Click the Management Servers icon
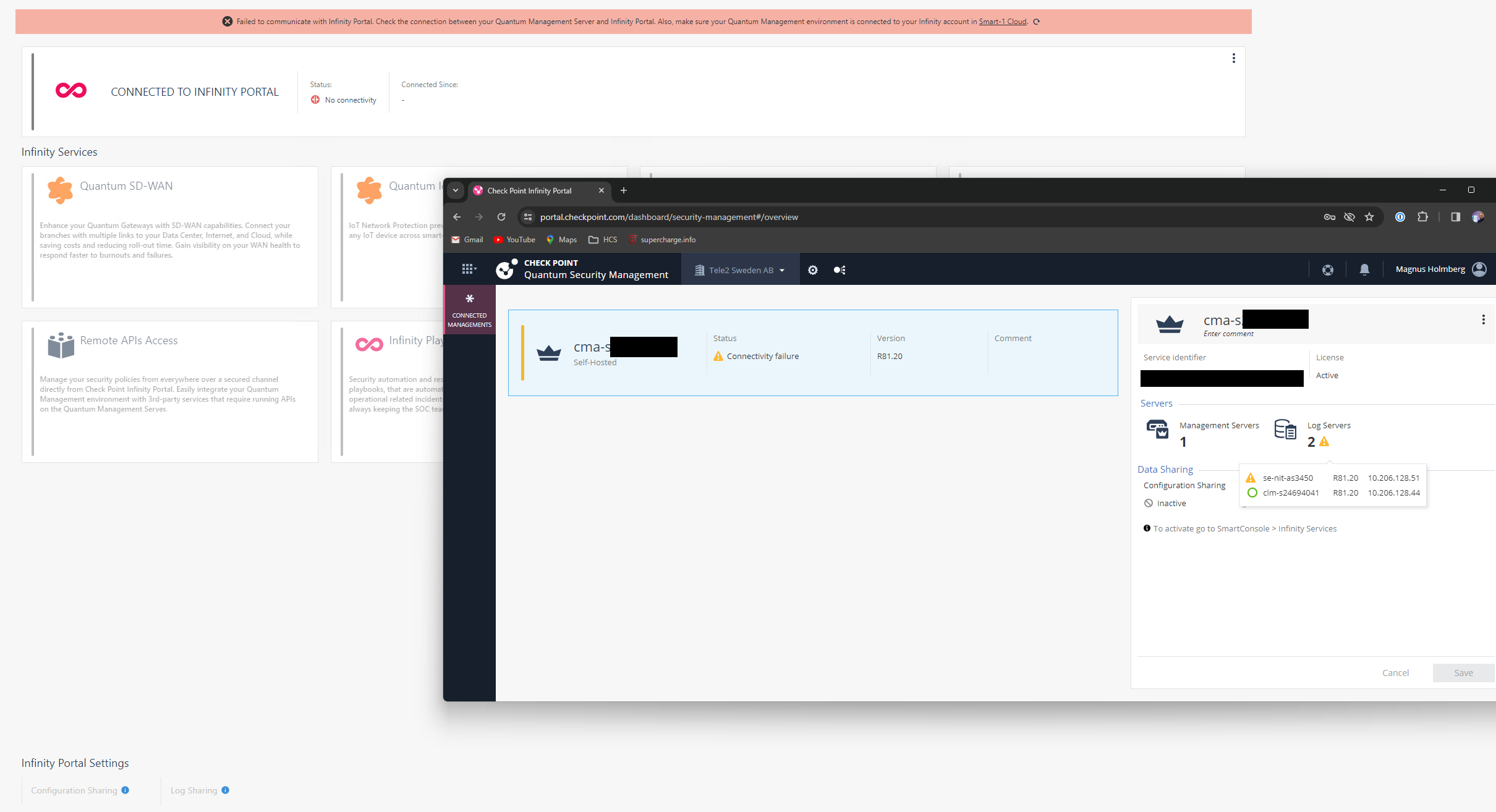1496x812 pixels. (x=1157, y=429)
